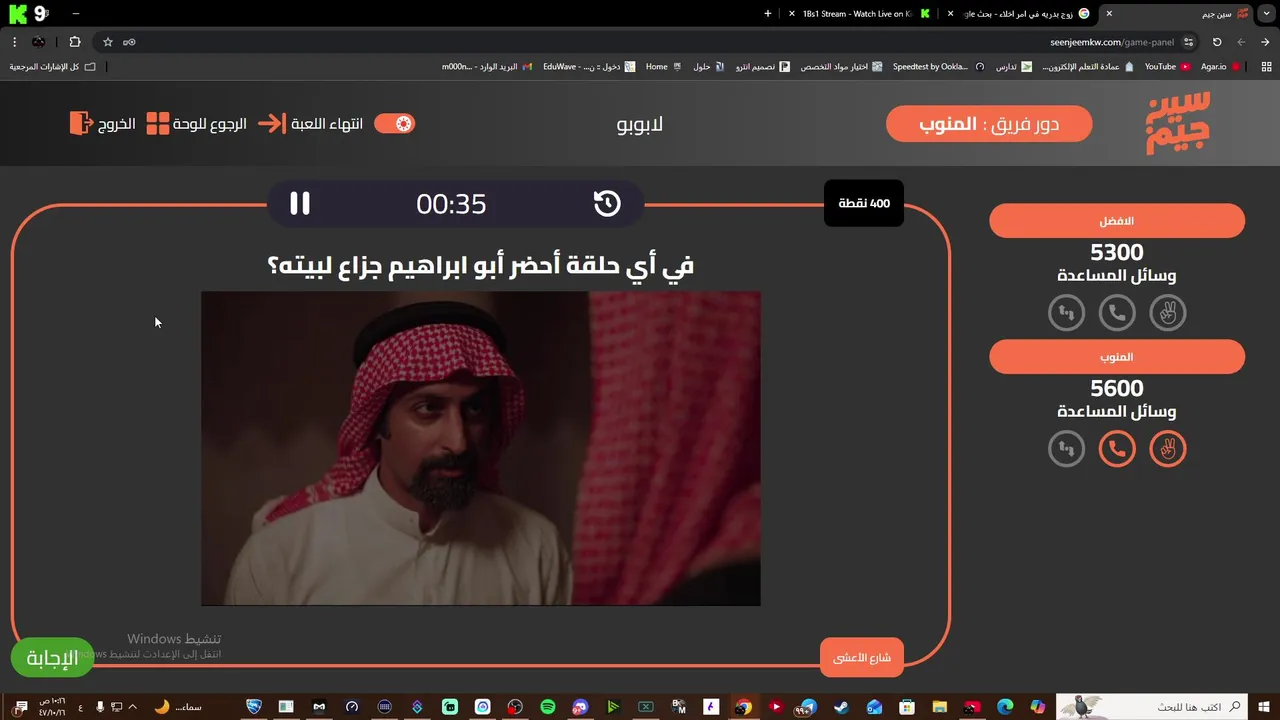Pause the question countdown timer
Image resolution: width=1280 pixels, height=720 pixels.
(300, 204)
